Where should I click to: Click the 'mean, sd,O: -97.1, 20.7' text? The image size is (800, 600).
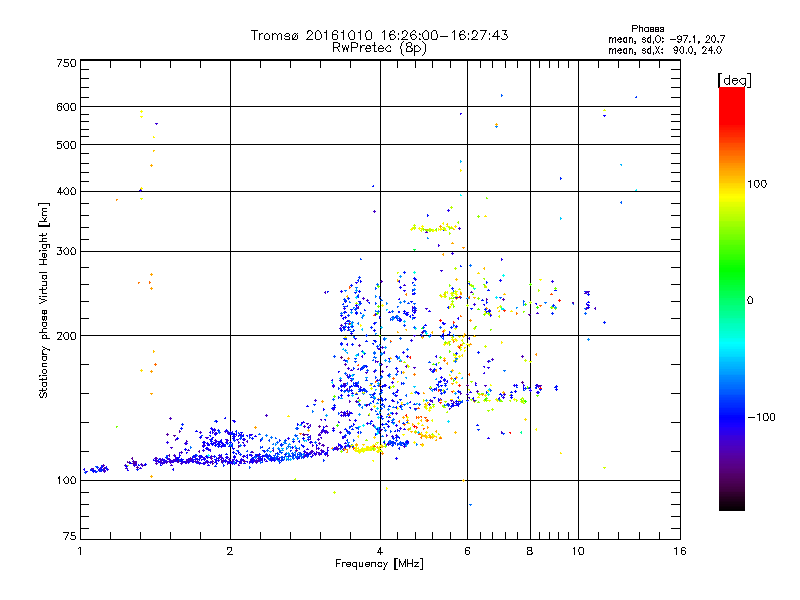pos(666,40)
